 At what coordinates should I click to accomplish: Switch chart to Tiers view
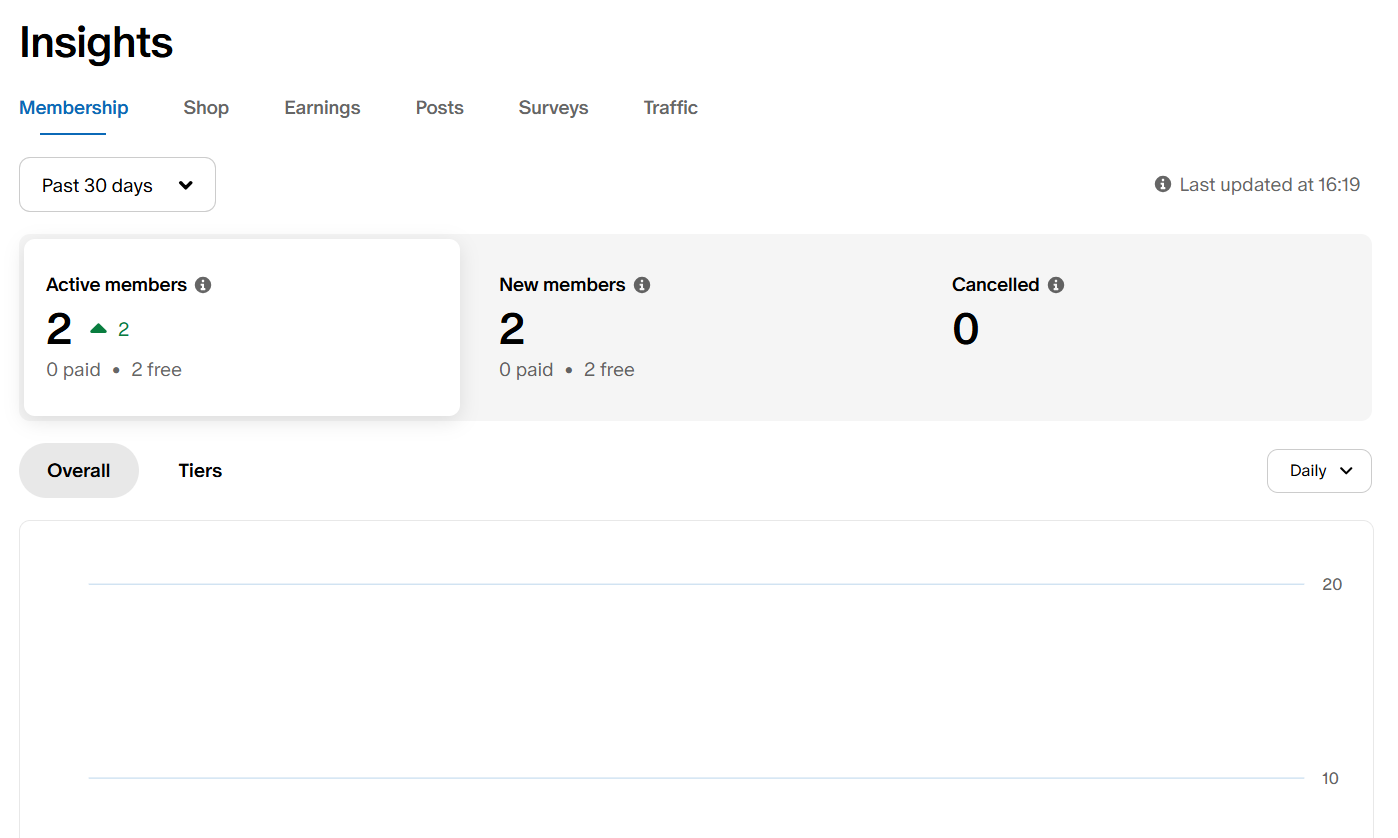coord(200,471)
